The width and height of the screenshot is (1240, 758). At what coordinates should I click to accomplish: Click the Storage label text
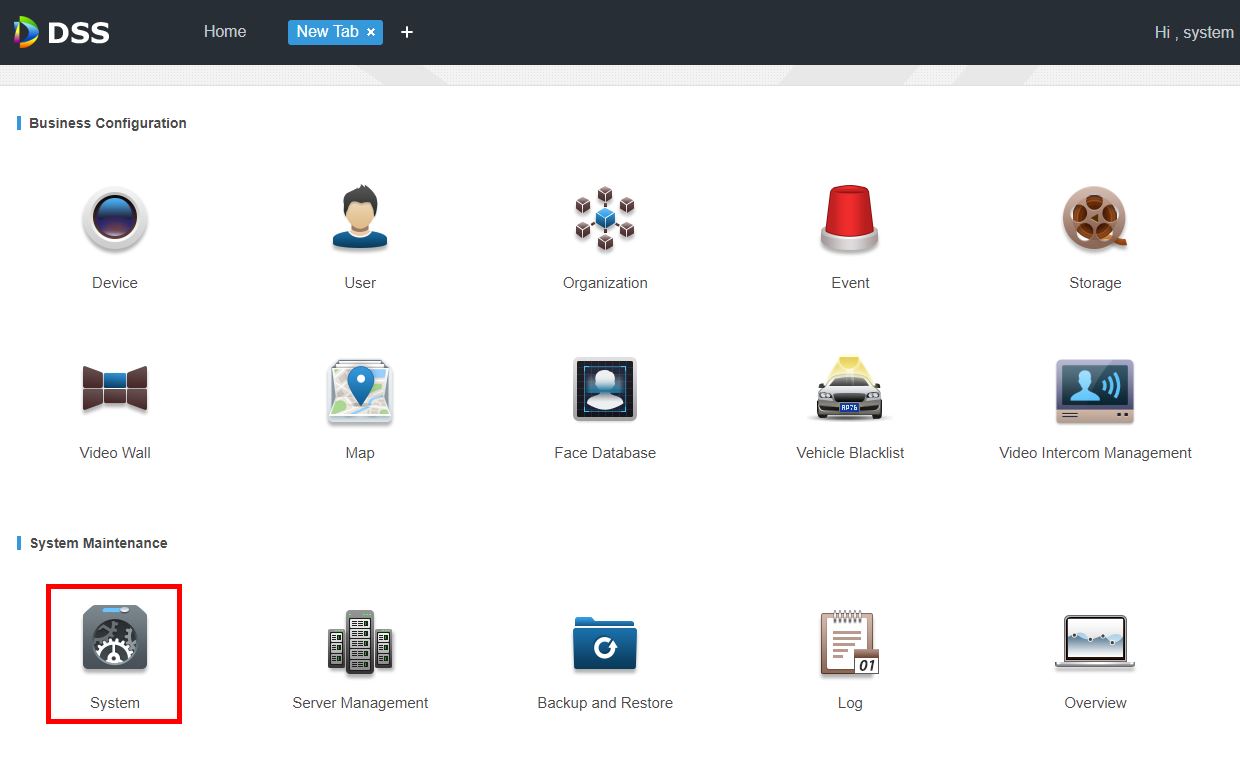[x=1095, y=283]
